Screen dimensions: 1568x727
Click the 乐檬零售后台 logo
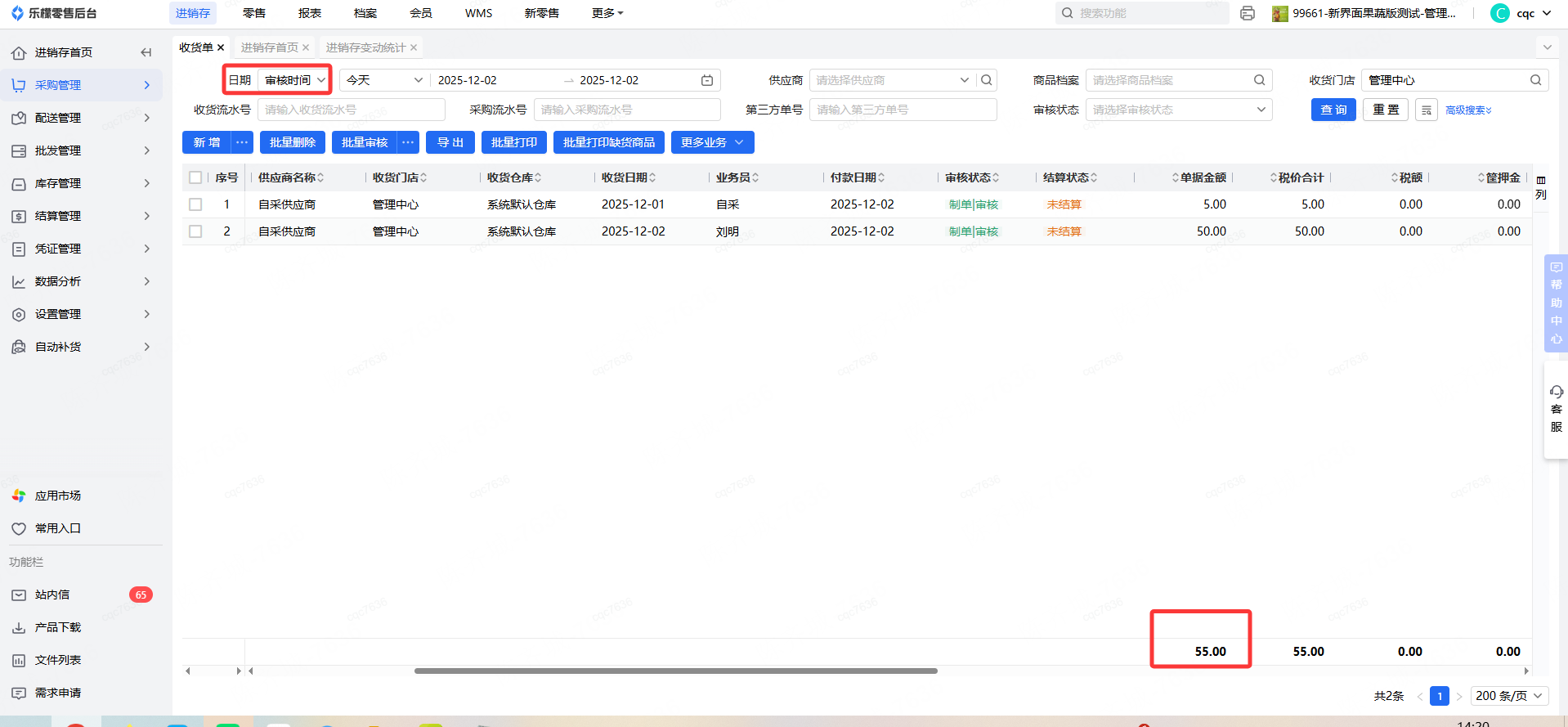(54, 13)
